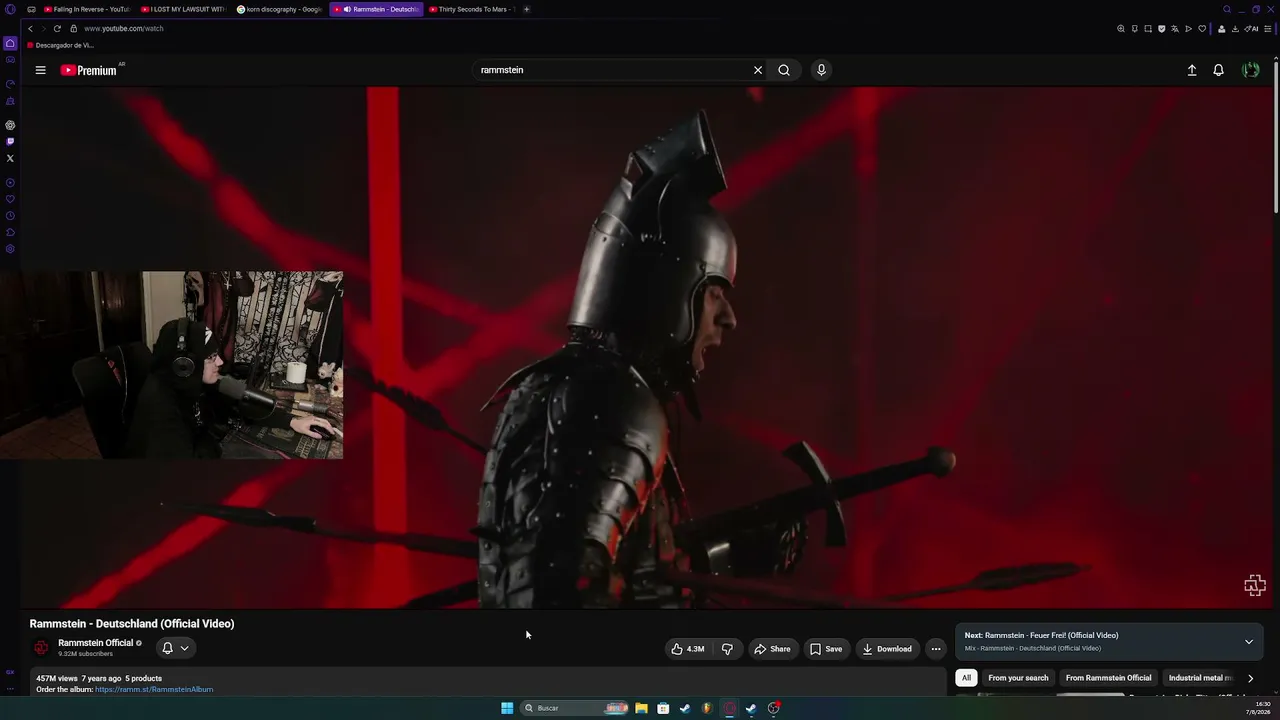This screenshot has width=1280, height=720.
Task: Open Twitch in the browser sidebar
Action: click(x=10, y=141)
